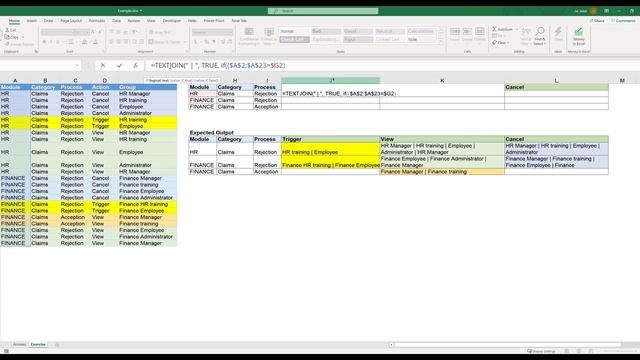Select the Normal cell style
This screenshot has width=640, height=360.
click(294, 31)
